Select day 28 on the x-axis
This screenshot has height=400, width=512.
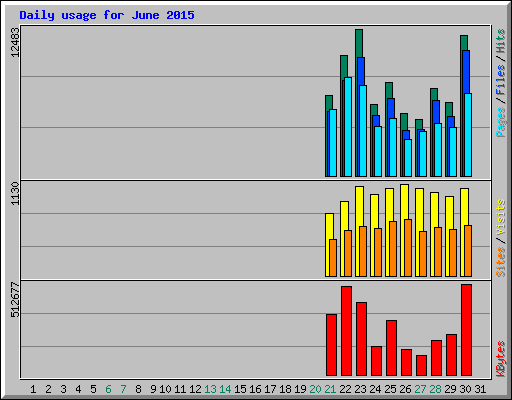tap(435, 389)
